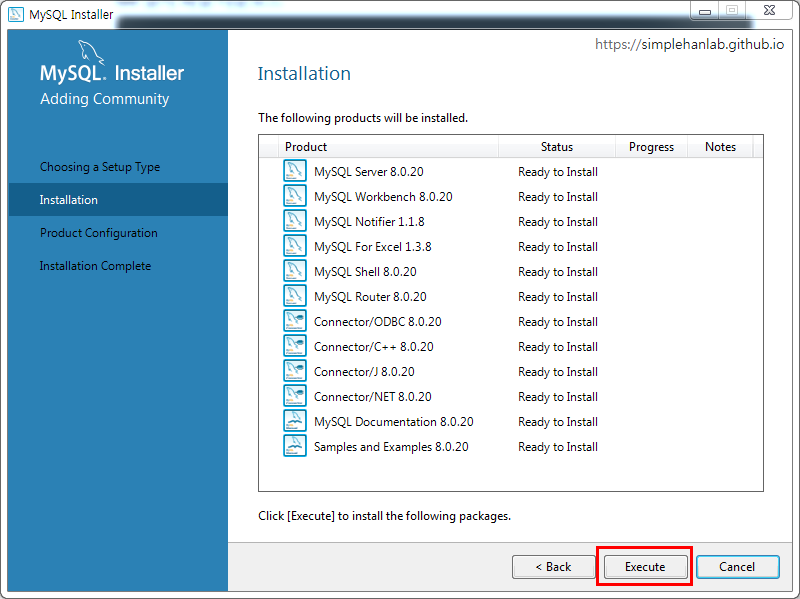Click Connector/J's Ready to Install status
800x599 pixels.
pyautogui.click(x=558, y=372)
